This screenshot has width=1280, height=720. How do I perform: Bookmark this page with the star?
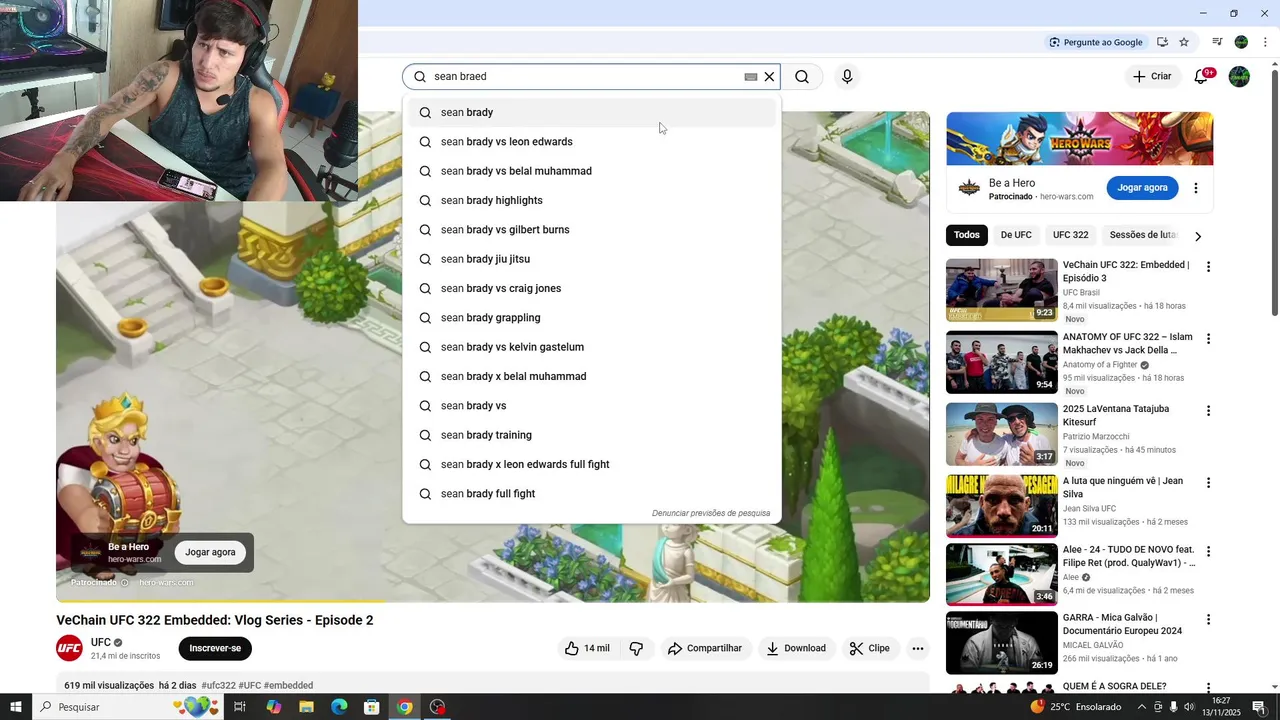click(x=1184, y=42)
